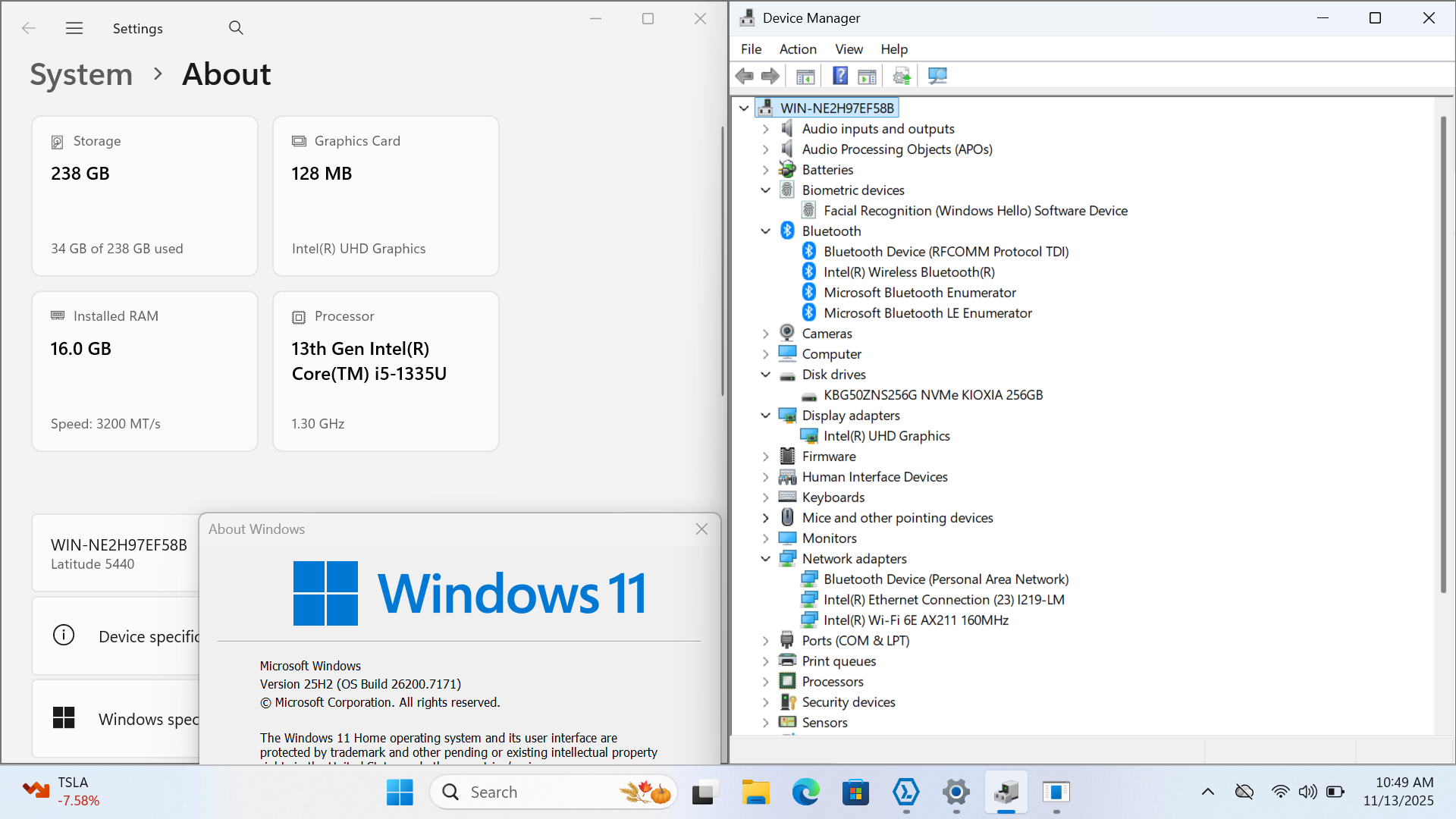The width and height of the screenshot is (1456, 819).
Task: Click the Settings search magnifier icon
Action: [x=236, y=28]
